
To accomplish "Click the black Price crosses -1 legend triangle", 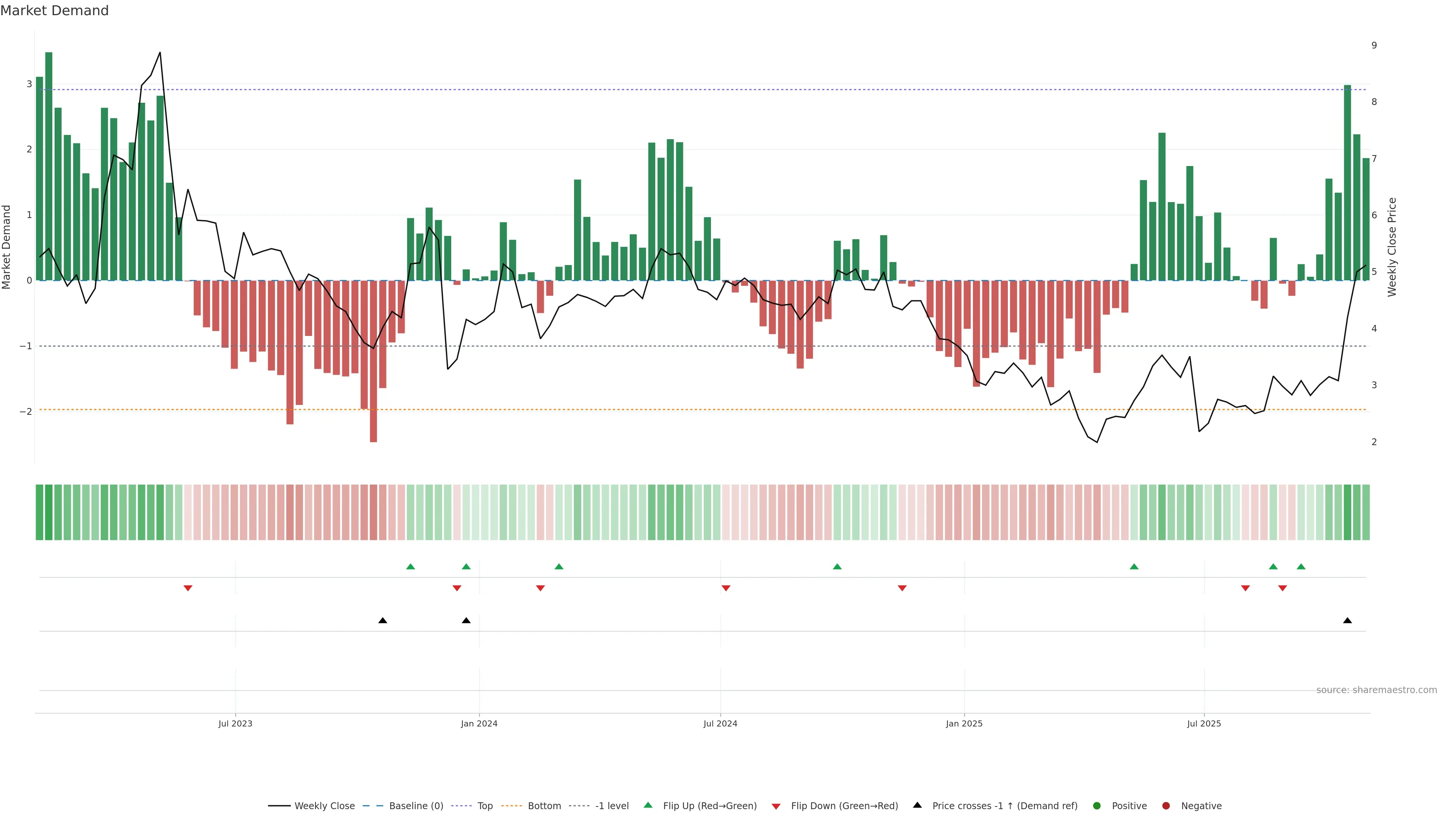I will tap(917, 805).
